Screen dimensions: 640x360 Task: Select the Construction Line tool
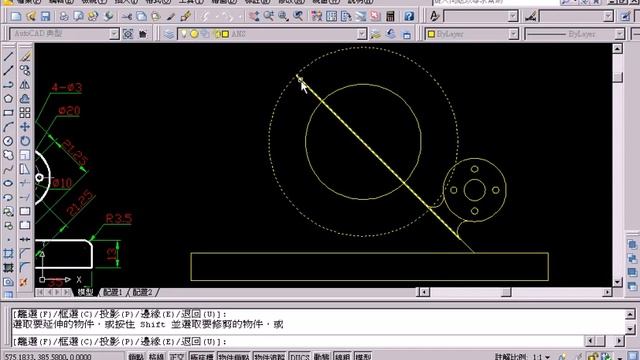pos(8,71)
